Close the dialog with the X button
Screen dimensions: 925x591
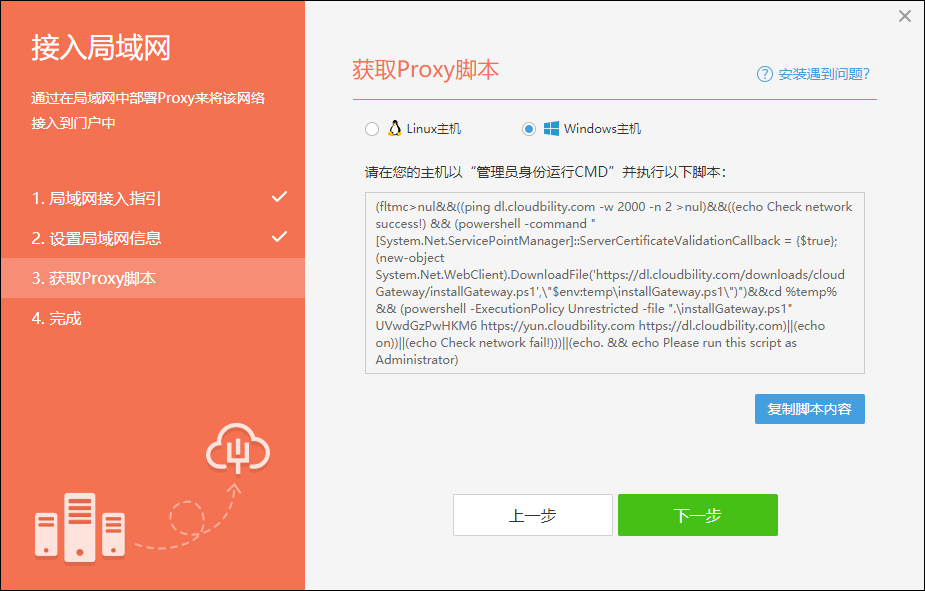tap(904, 16)
